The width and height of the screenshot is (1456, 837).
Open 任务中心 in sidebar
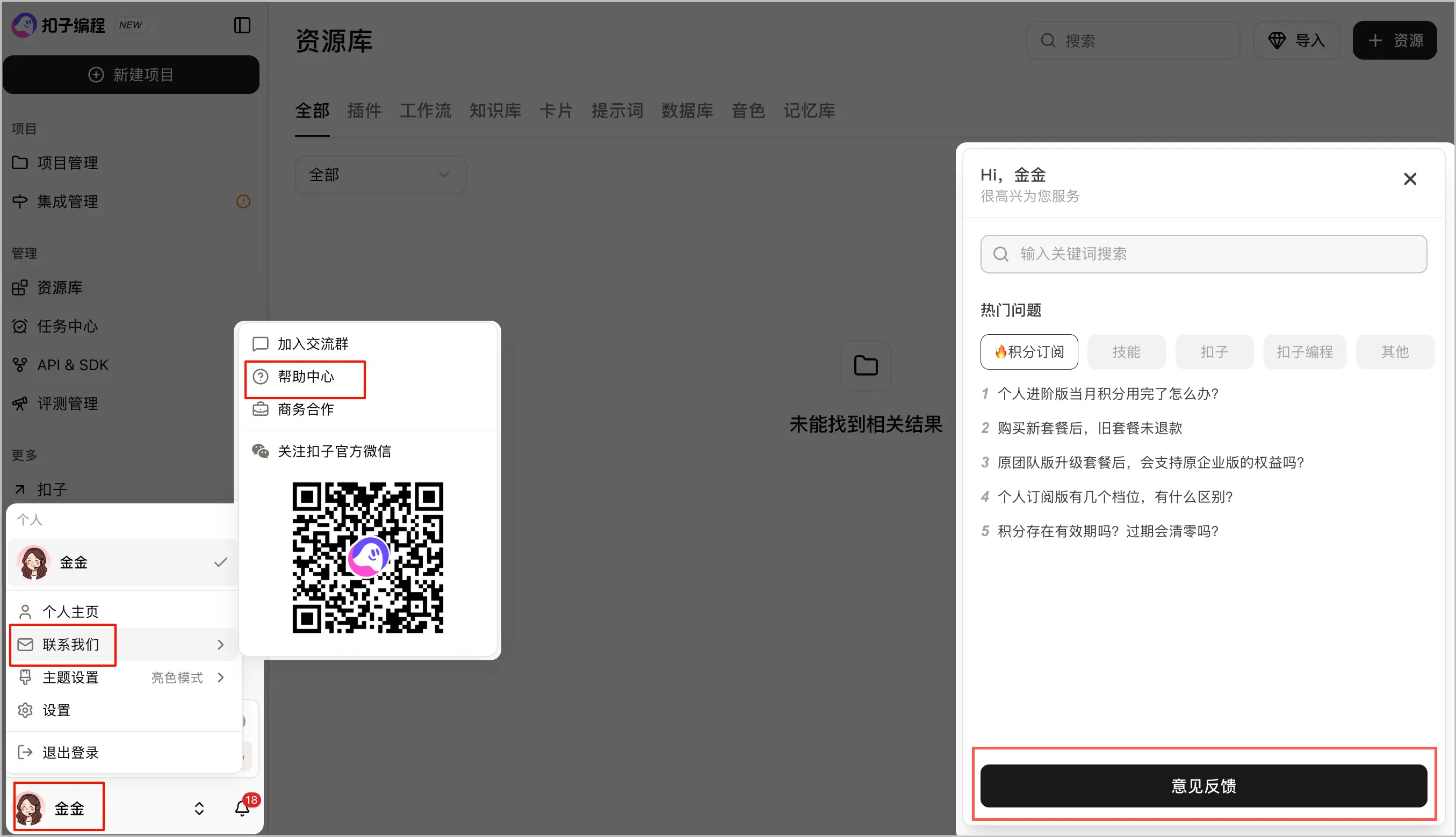pos(131,326)
